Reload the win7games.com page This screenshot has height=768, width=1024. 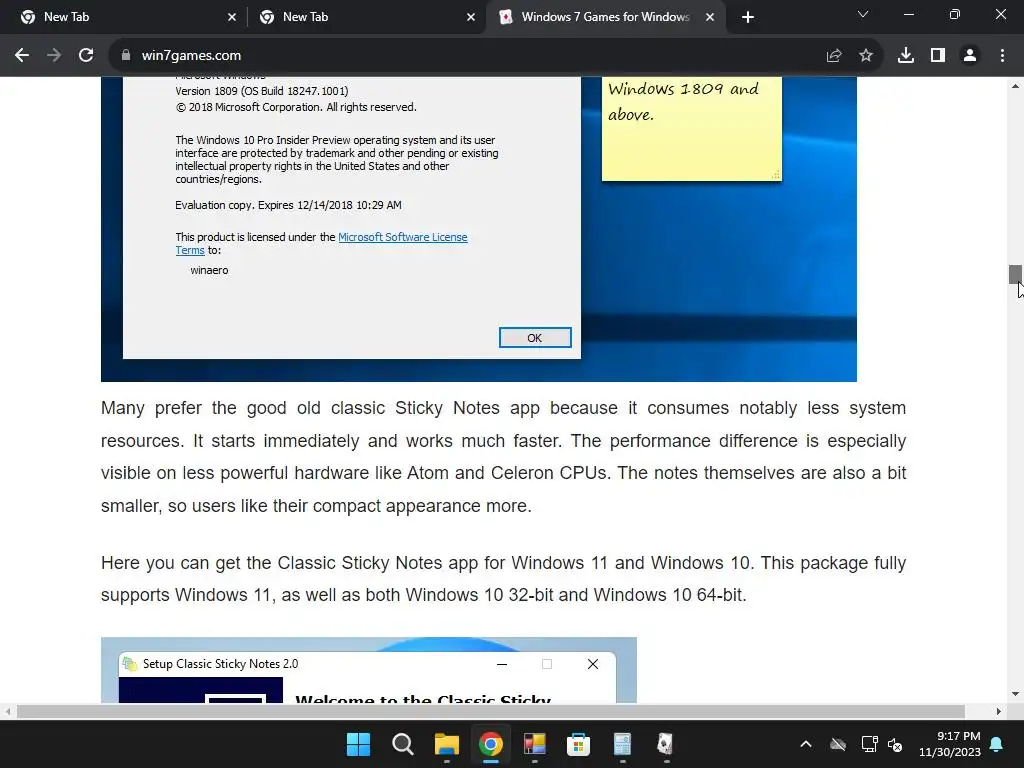(x=86, y=56)
